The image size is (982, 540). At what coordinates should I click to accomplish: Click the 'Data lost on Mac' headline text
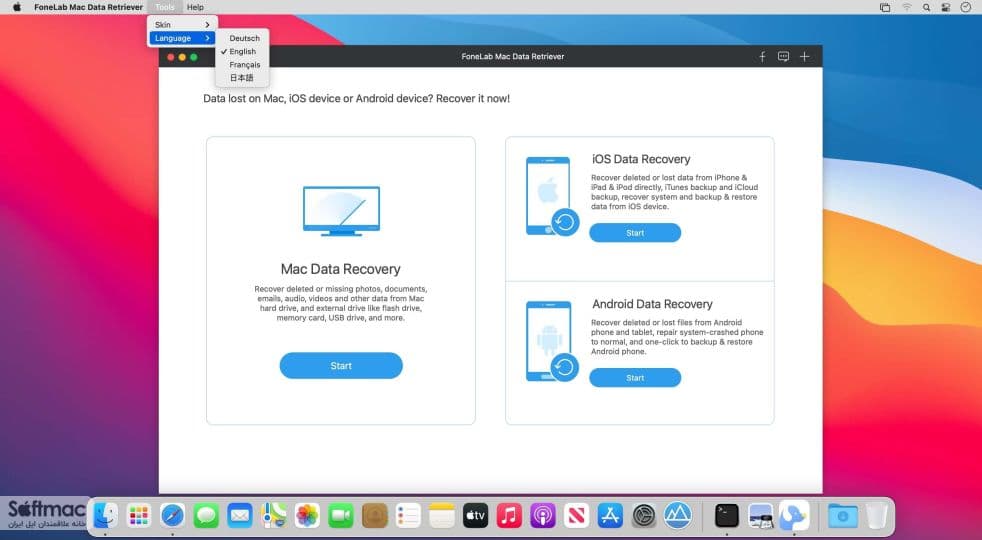tap(356, 98)
